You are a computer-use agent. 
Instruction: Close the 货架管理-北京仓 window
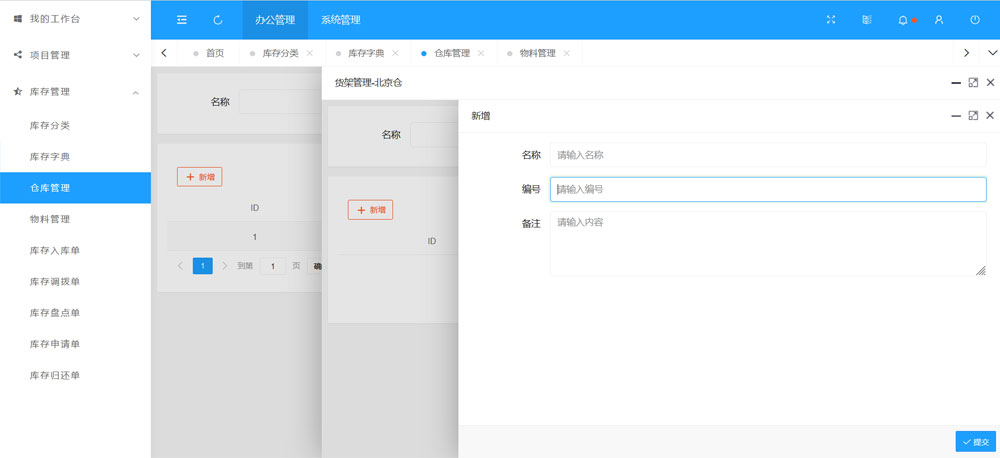(990, 82)
